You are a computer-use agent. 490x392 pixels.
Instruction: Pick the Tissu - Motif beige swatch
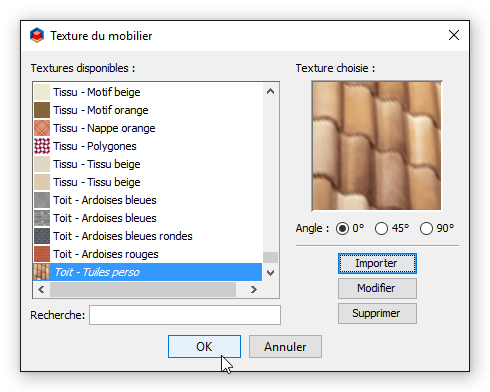[42, 92]
